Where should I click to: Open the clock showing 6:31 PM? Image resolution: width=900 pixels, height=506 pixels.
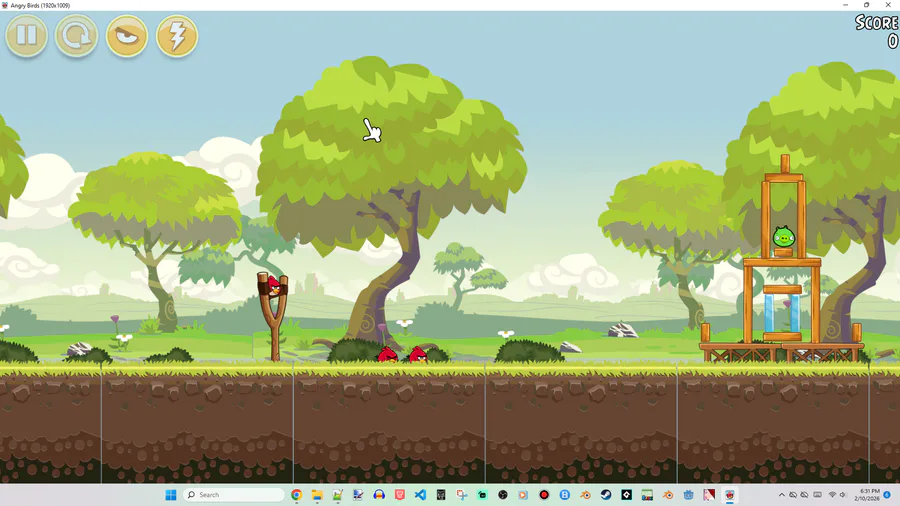(x=867, y=495)
